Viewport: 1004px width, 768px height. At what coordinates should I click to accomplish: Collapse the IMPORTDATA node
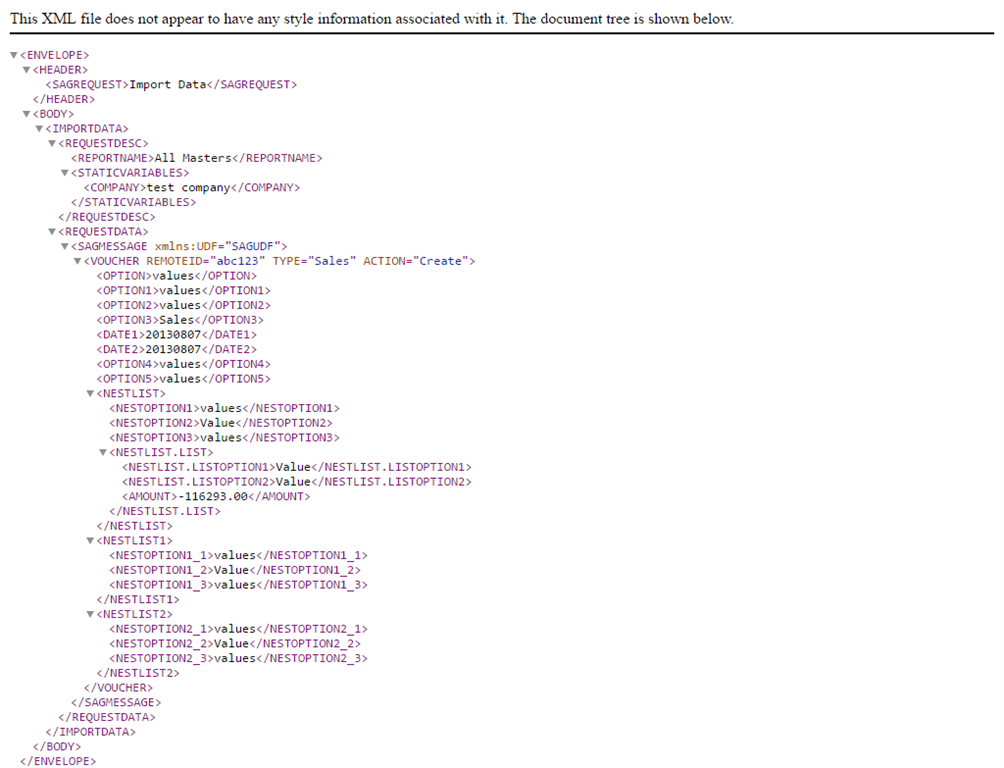click(x=39, y=129)
